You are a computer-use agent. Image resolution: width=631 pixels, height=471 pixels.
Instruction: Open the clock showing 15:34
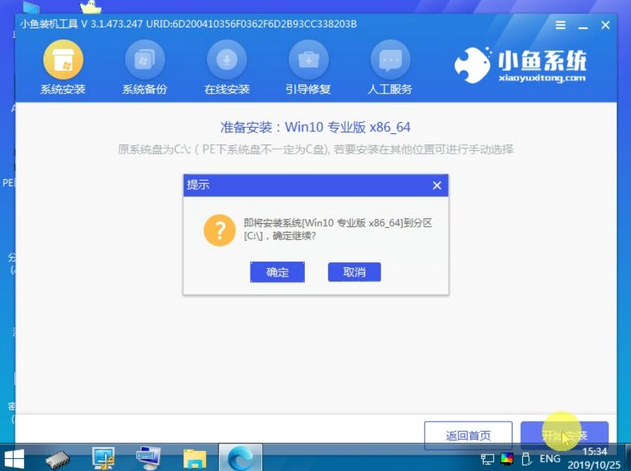[594, 458]
